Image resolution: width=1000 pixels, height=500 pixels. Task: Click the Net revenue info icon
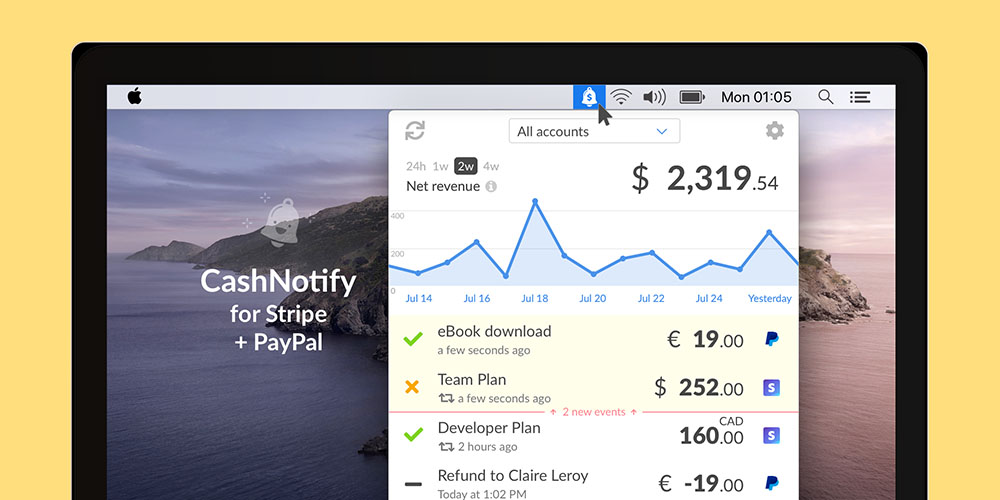click(x=490, y=187)
